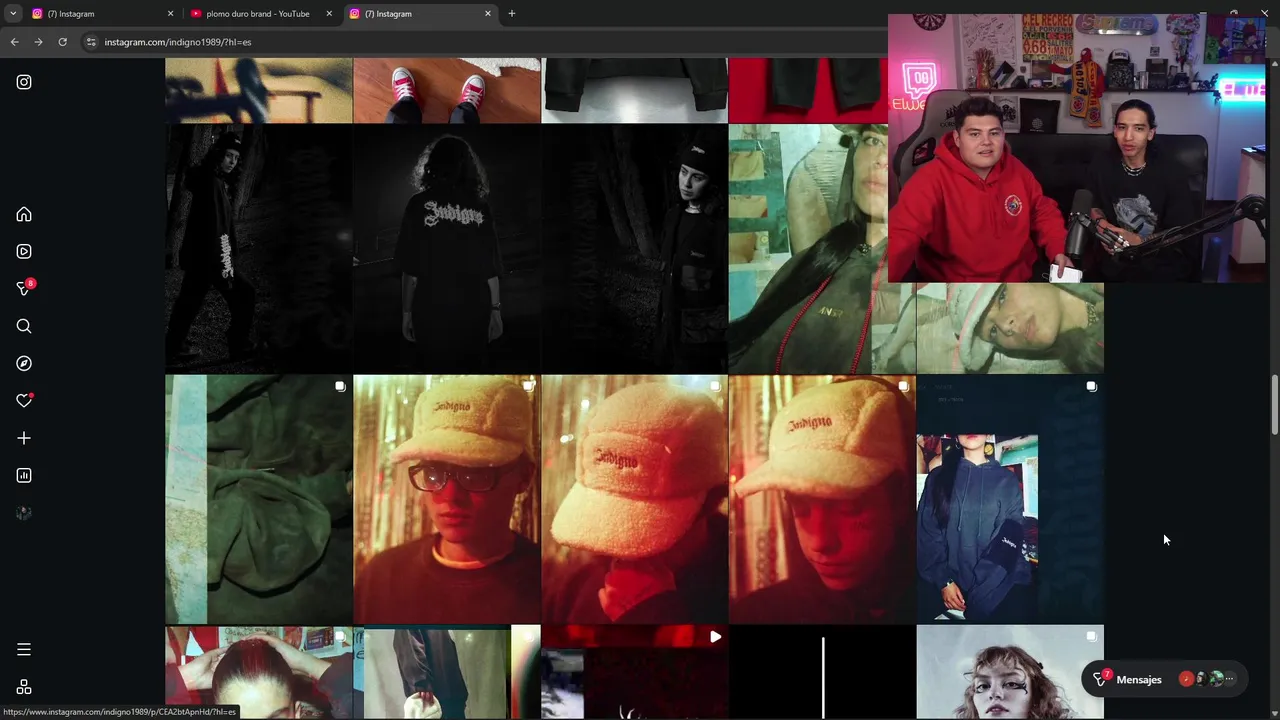Open the post with white vertical line
Viewport: 1280px width, 720px height.
(x=822, y=672)
